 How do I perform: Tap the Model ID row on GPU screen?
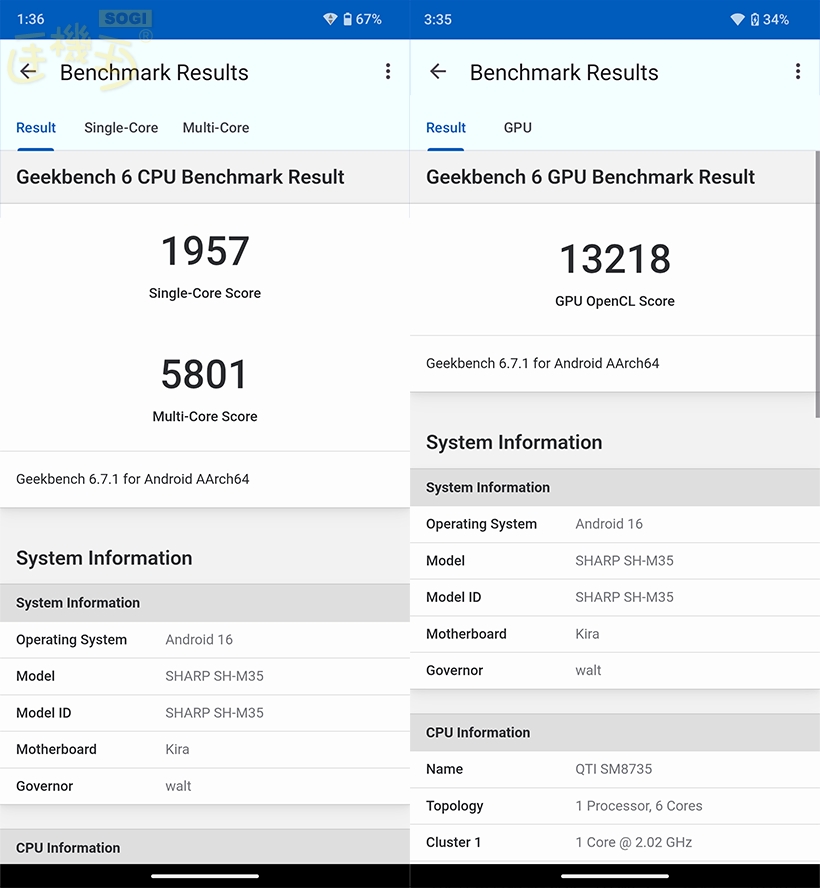click(615, 597)
